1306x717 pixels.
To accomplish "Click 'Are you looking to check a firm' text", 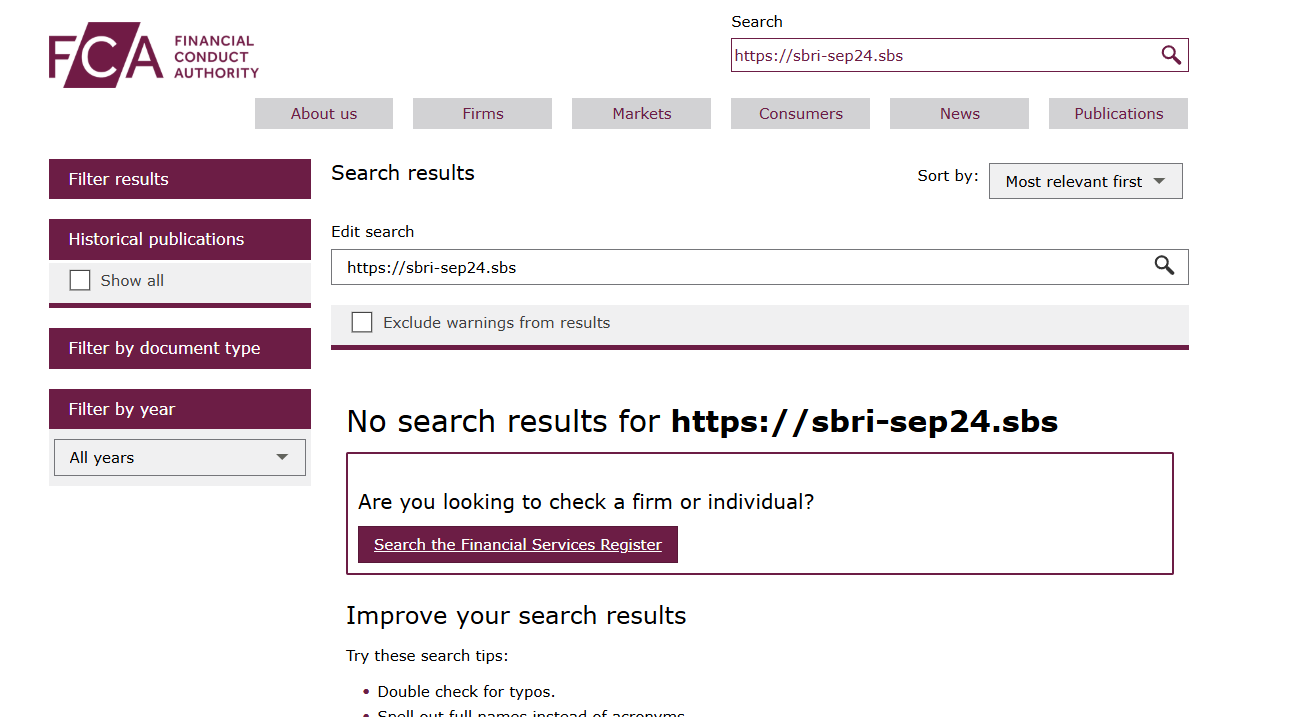I will click(586, 502).
